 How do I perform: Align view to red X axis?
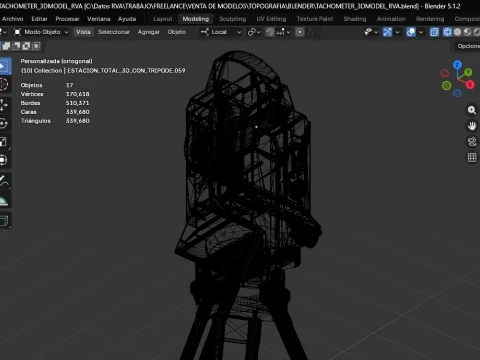(470, 85)
